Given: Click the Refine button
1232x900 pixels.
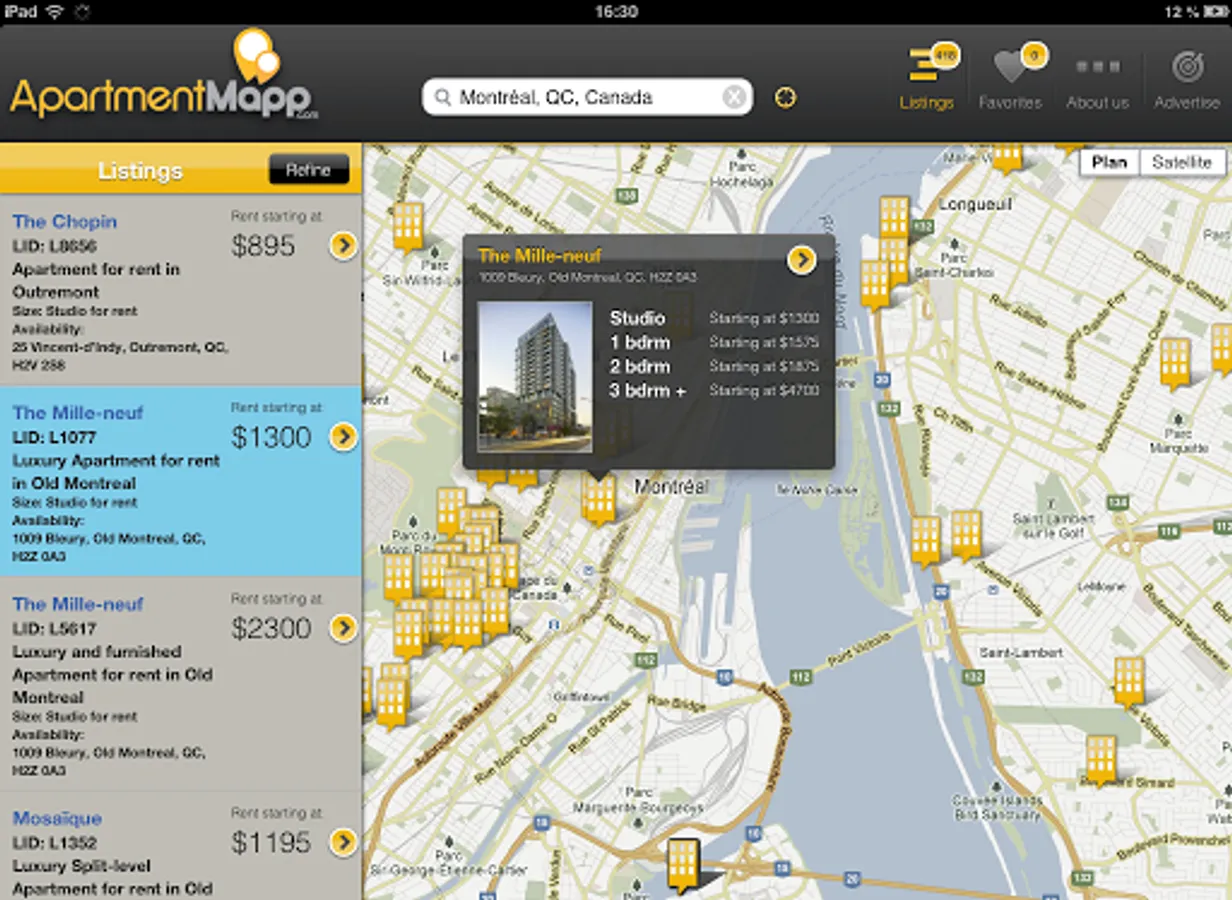Looking at the screenshot, I should (308, 170).
